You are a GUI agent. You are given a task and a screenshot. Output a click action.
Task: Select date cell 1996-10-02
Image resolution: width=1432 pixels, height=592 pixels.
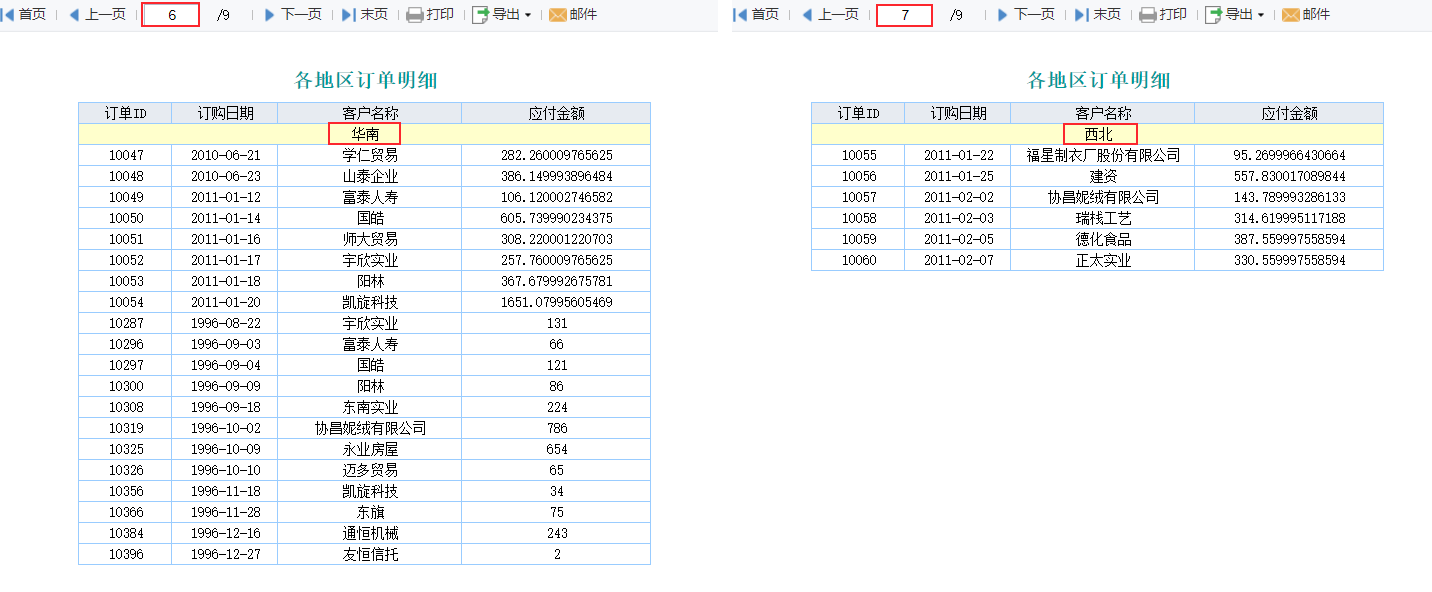coord(225,428)
